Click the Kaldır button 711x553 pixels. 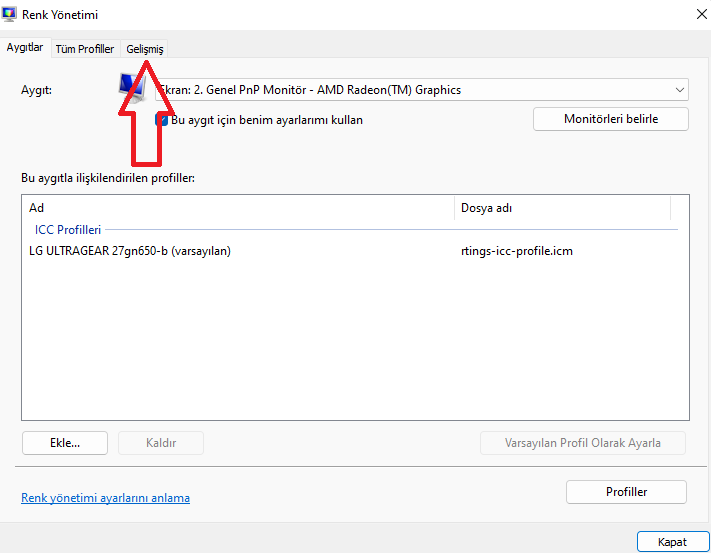161,443
